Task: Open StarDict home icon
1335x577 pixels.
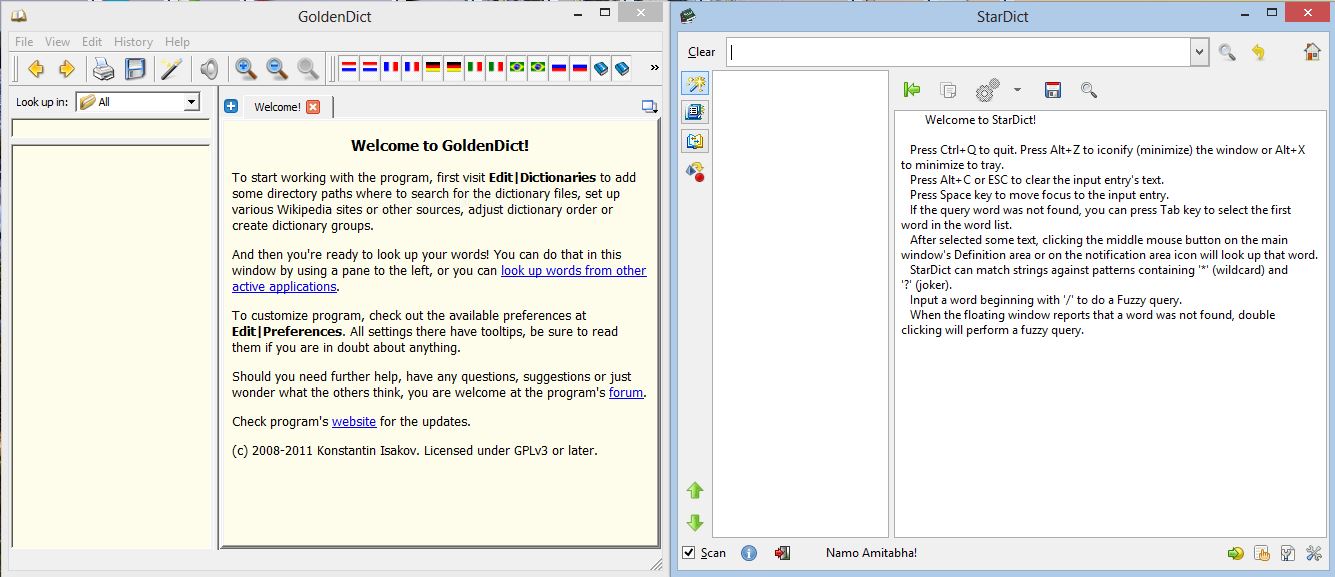Action: (x=1312, y=52)
